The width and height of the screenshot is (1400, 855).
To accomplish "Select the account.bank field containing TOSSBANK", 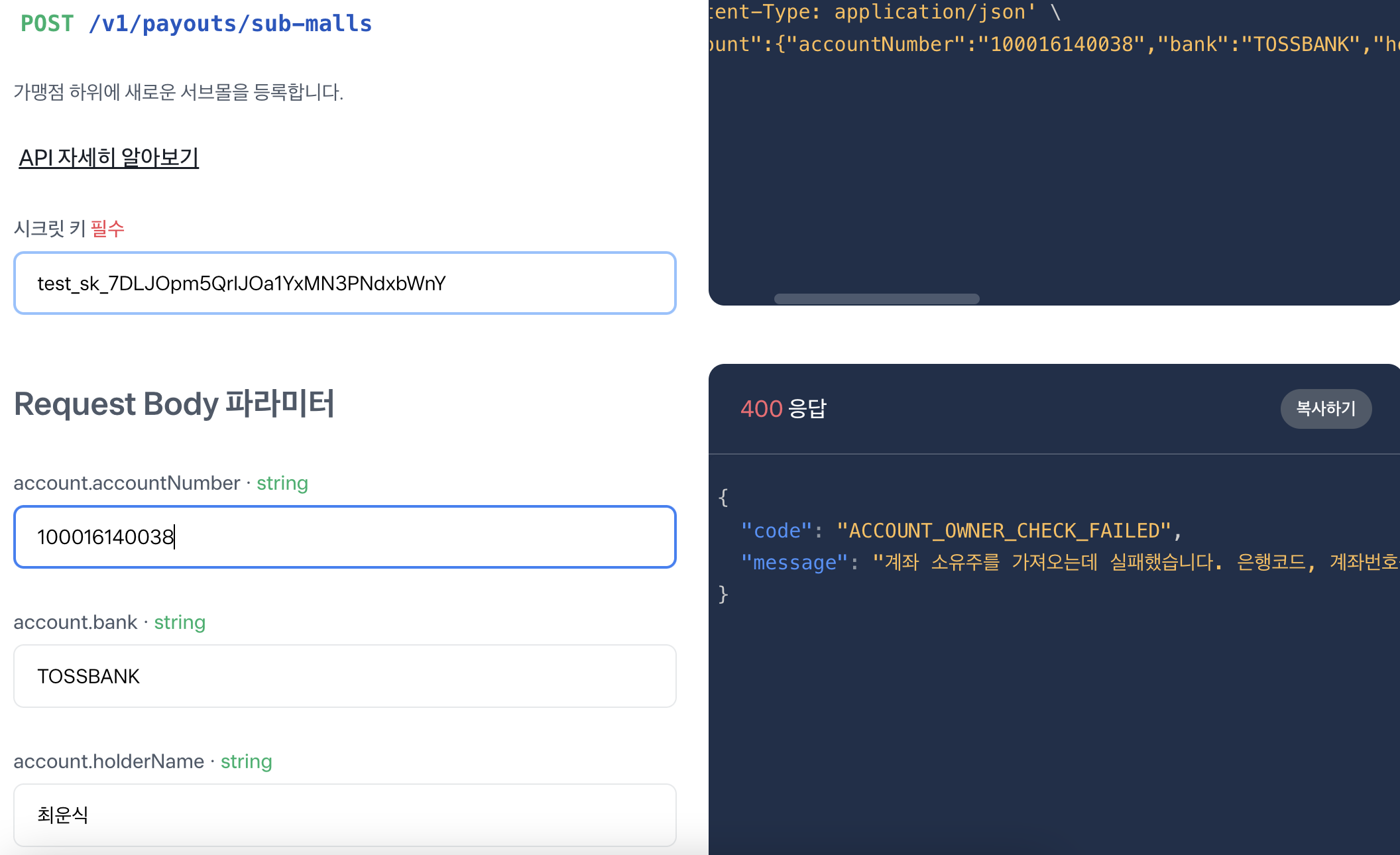I will 345,676.
